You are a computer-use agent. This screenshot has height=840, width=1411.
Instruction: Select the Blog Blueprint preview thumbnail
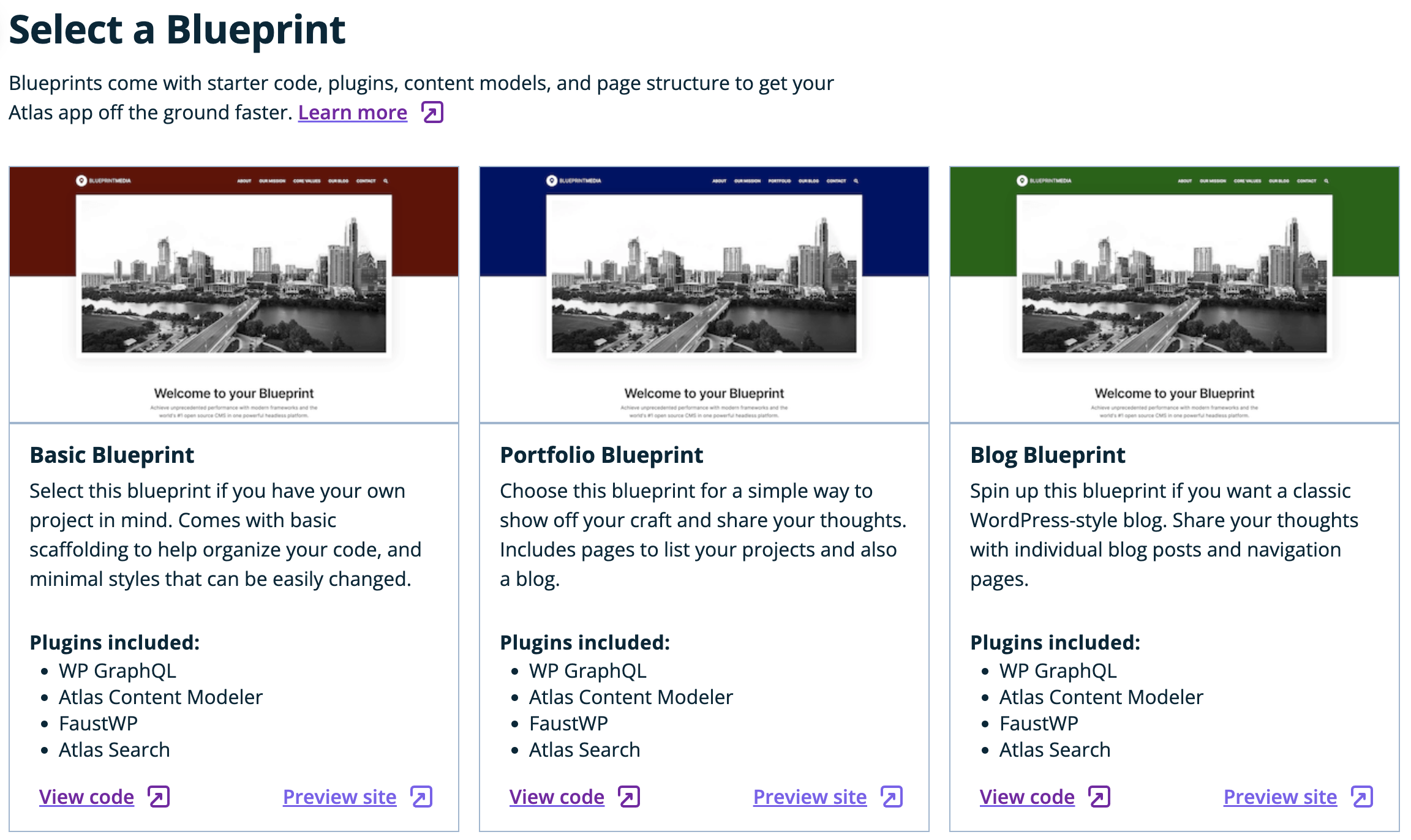(1175, 294)
